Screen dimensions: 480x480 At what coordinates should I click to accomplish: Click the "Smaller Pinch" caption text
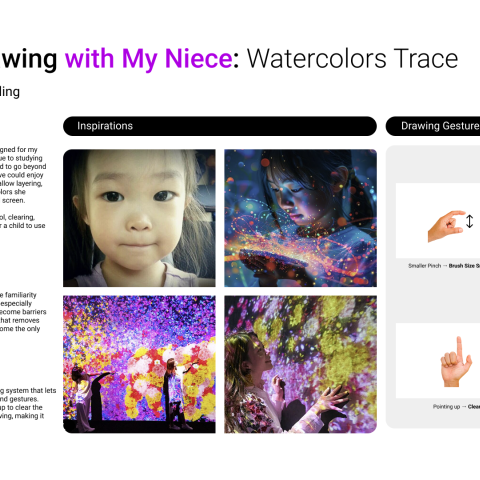[x=424, y=266]
